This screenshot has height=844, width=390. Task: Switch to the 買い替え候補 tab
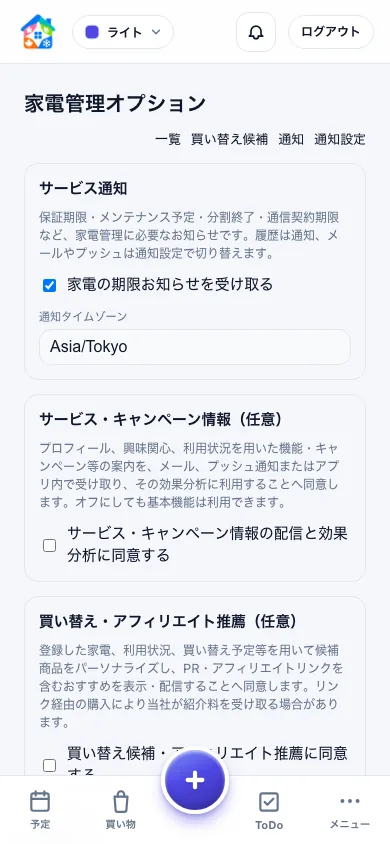(x=230, y=139)
